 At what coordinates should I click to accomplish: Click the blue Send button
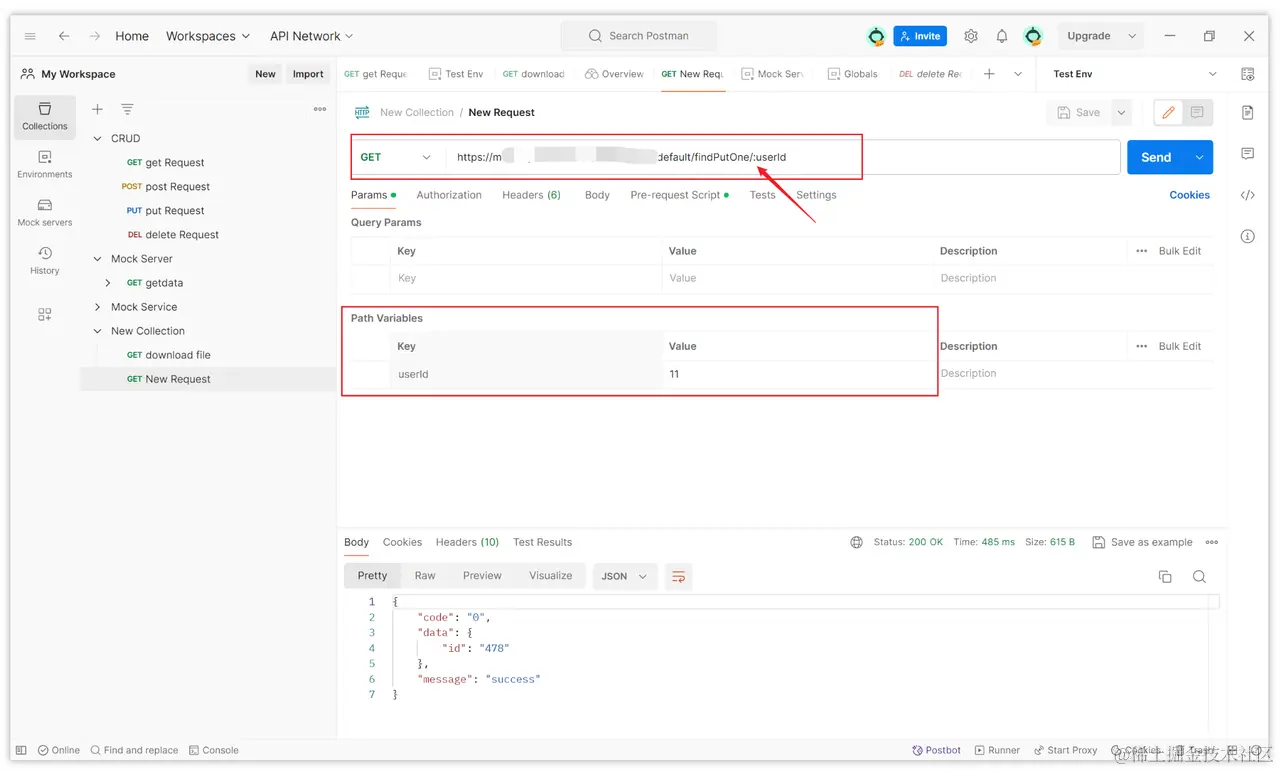coord(1155,157)
